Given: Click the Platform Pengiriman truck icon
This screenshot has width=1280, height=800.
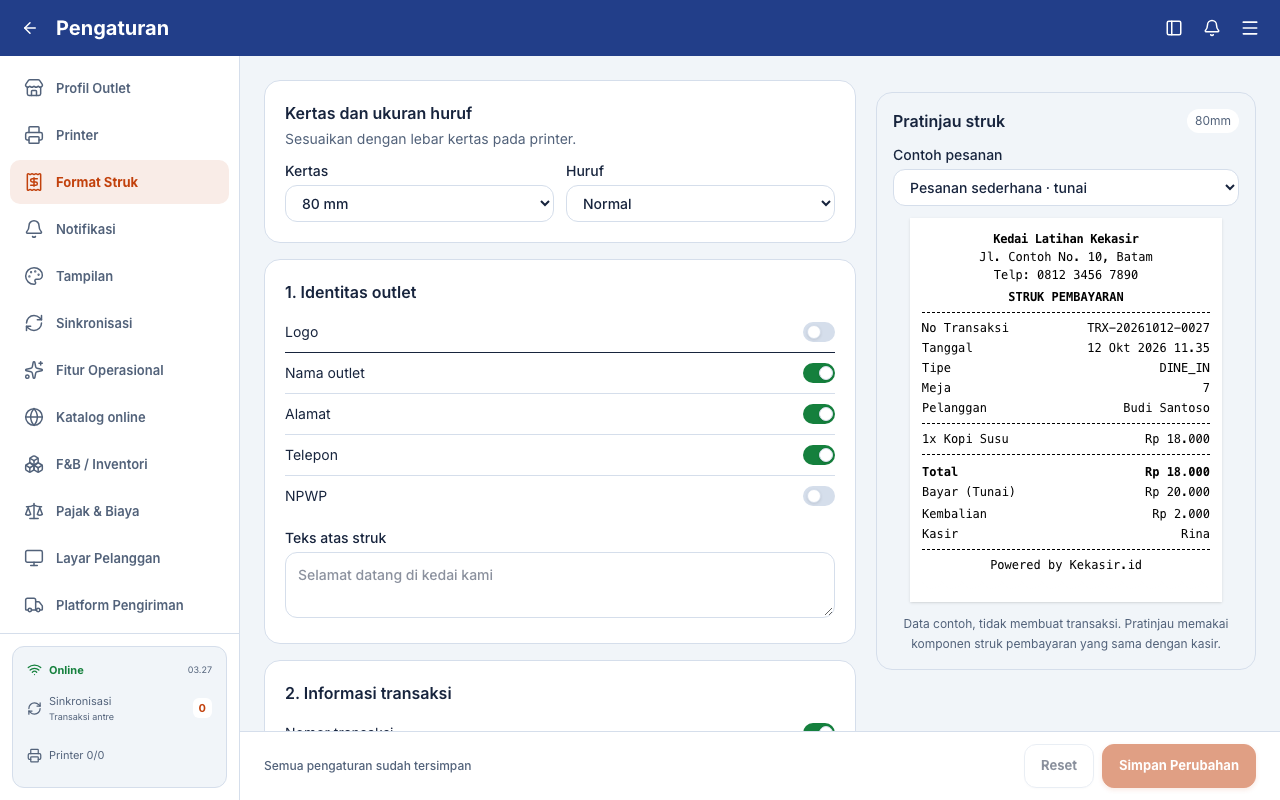Looking at the screenshot, I should 34,605.
